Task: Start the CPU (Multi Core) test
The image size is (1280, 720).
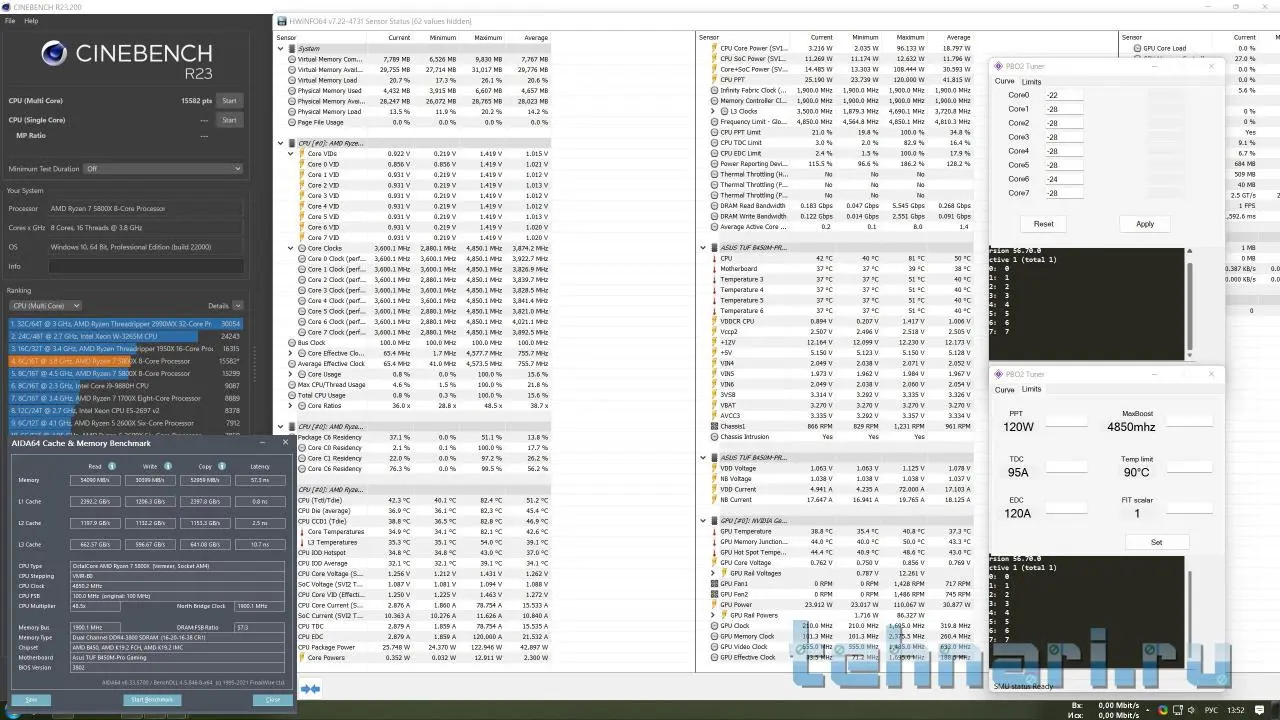Action: 229,101
